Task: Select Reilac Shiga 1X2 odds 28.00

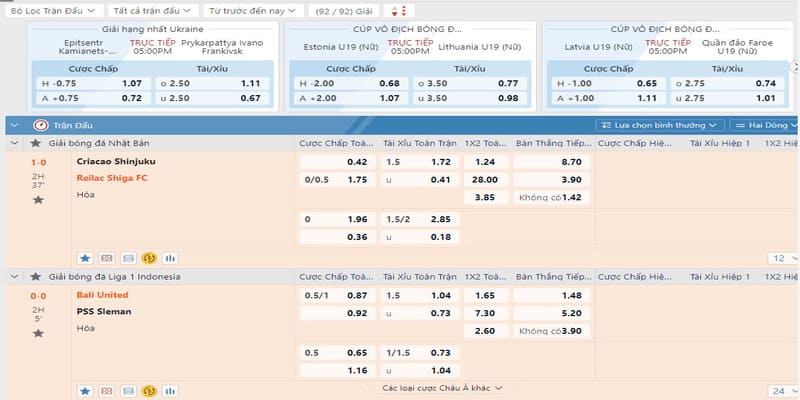Action: (486, 180)
